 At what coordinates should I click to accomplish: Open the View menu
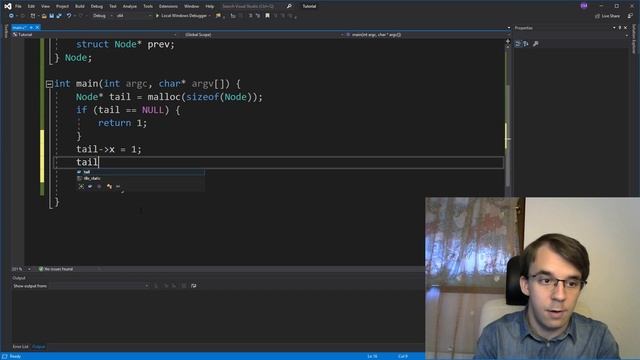tap(45, 6)
